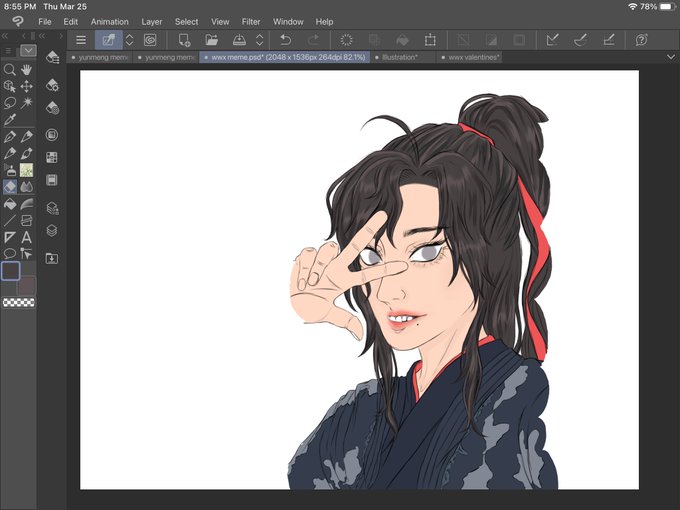Select the Correct line tool
The height and width of the screenshot is (510, 680).
[26, 253]
